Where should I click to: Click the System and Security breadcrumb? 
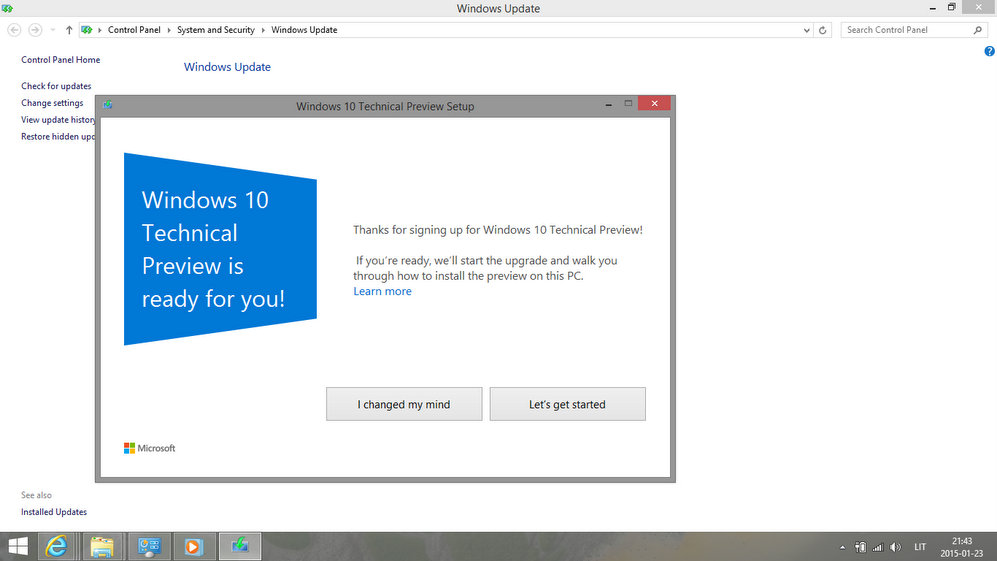point(215,30)
